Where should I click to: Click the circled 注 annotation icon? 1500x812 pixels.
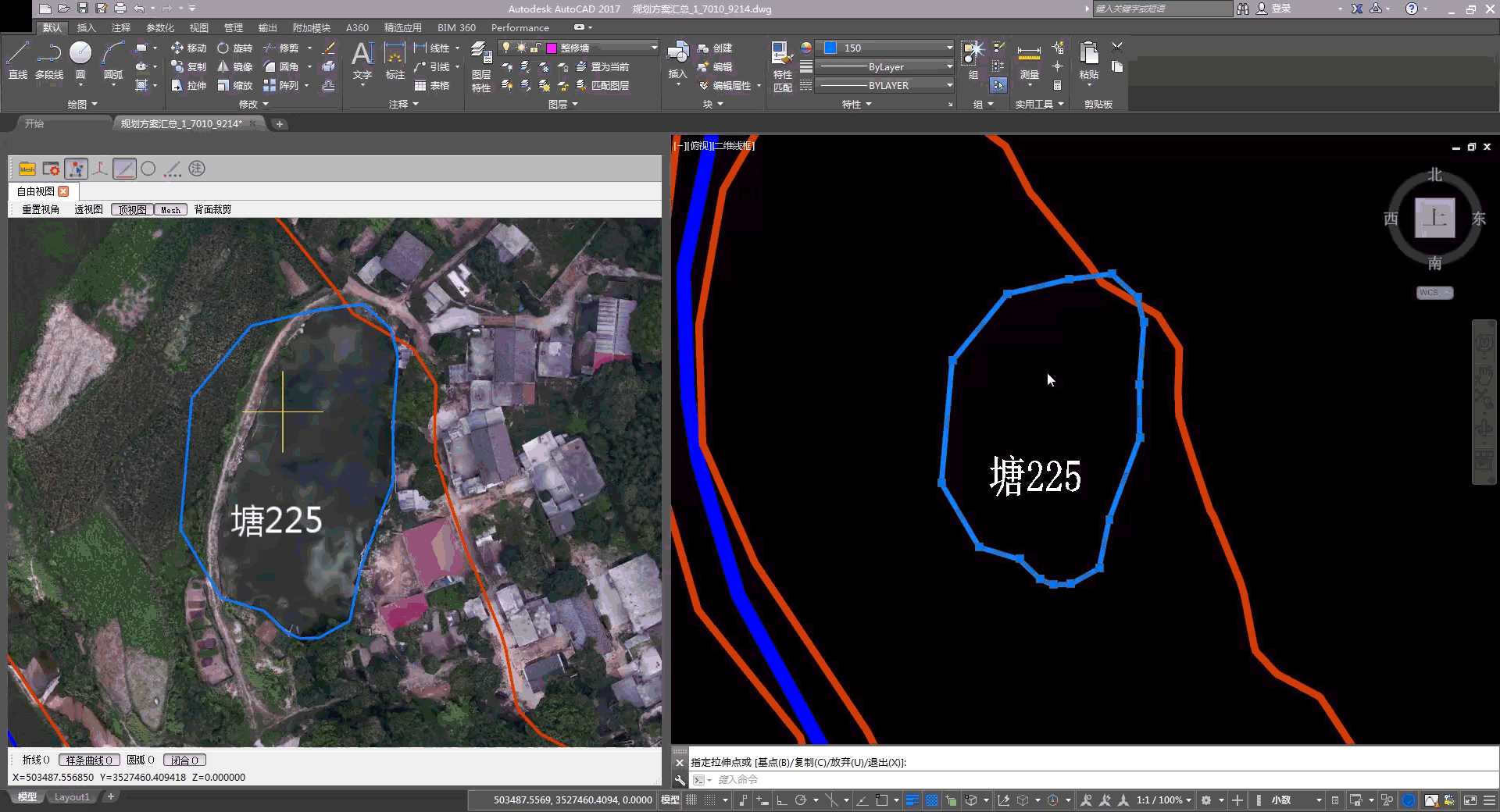coord(197,169)
